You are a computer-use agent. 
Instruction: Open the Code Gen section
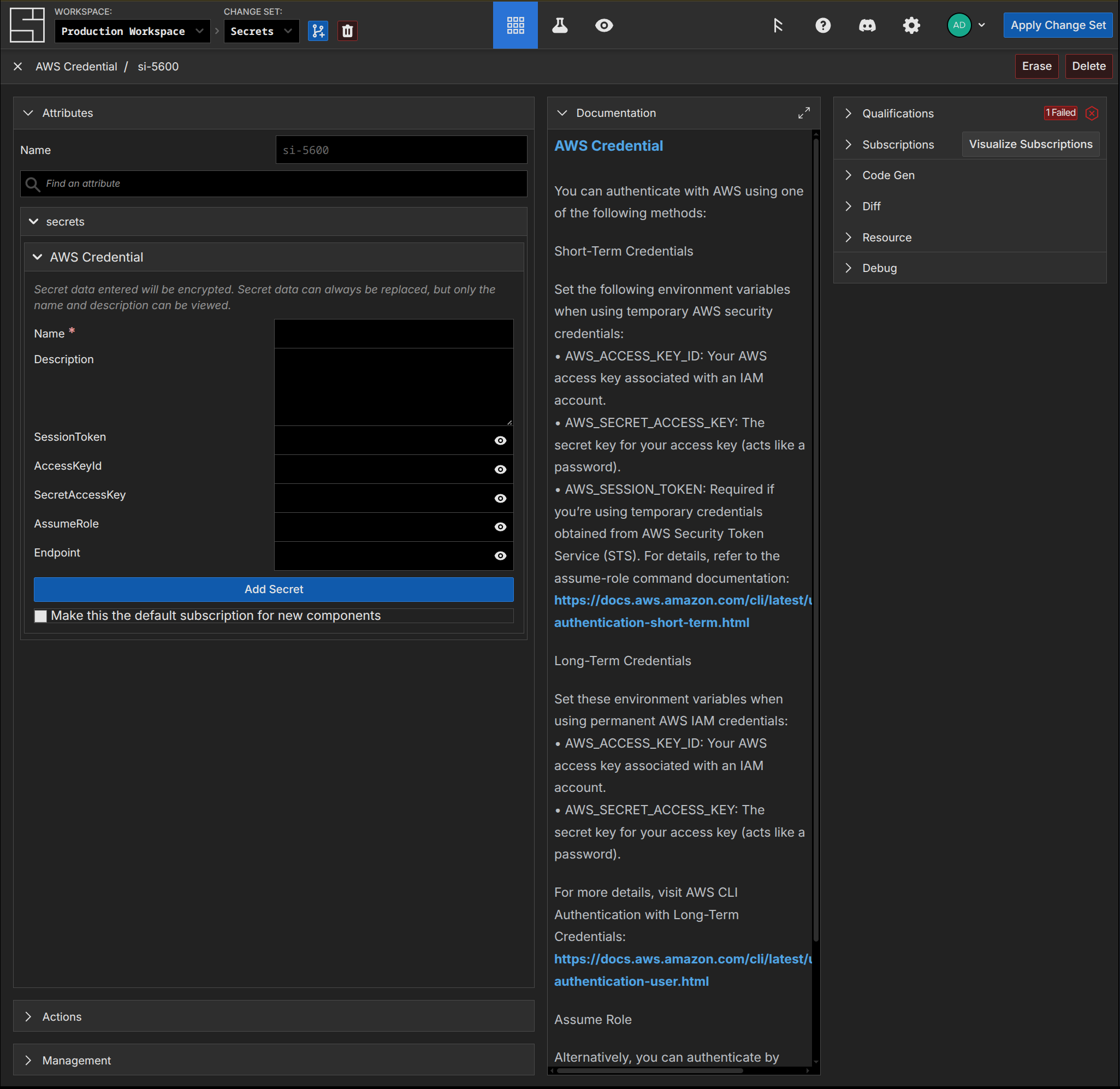[x=888, y=176]
